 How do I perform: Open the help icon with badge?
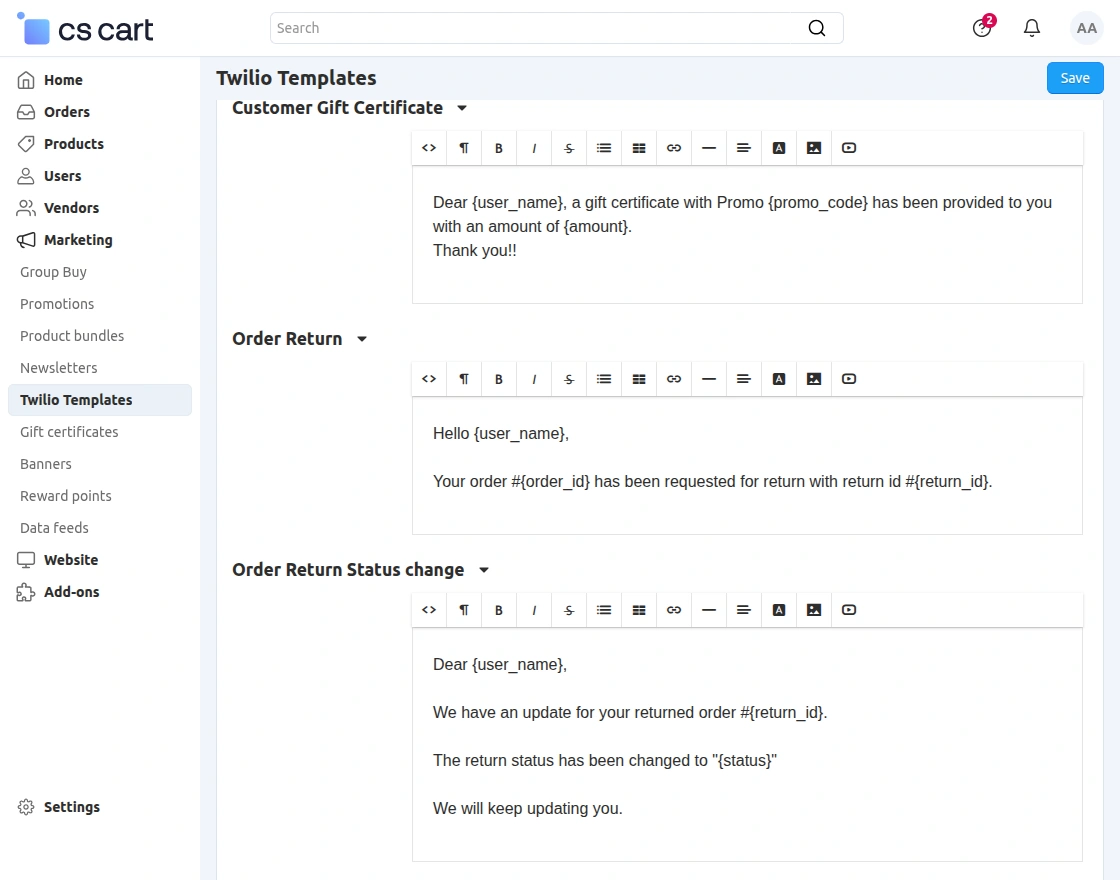tap(981, 28)
